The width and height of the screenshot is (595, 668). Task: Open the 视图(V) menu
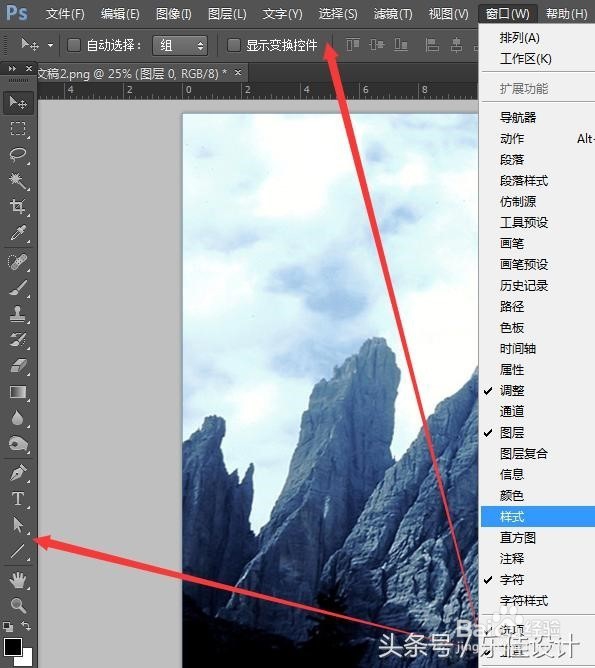(448, 14)
